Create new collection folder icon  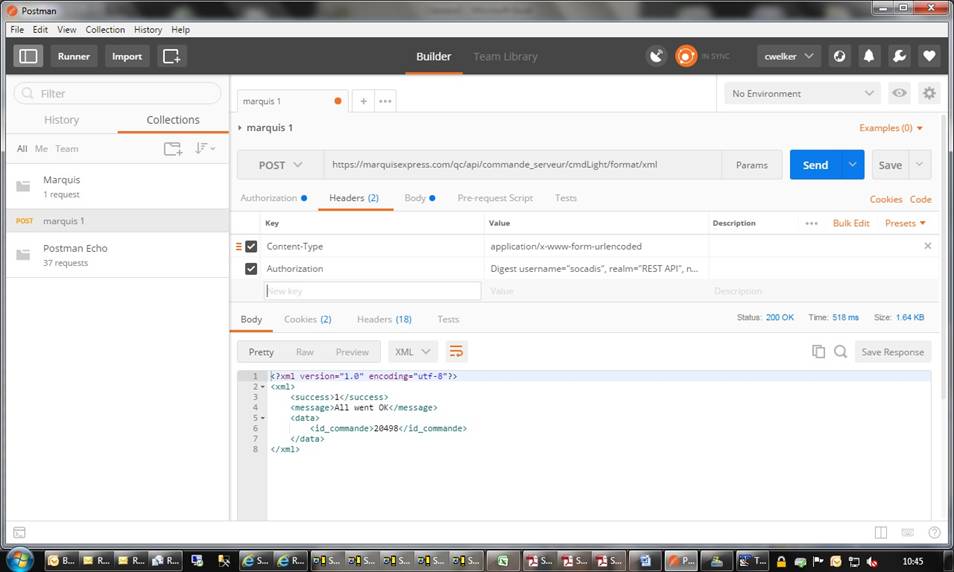(x=173, y=148)
